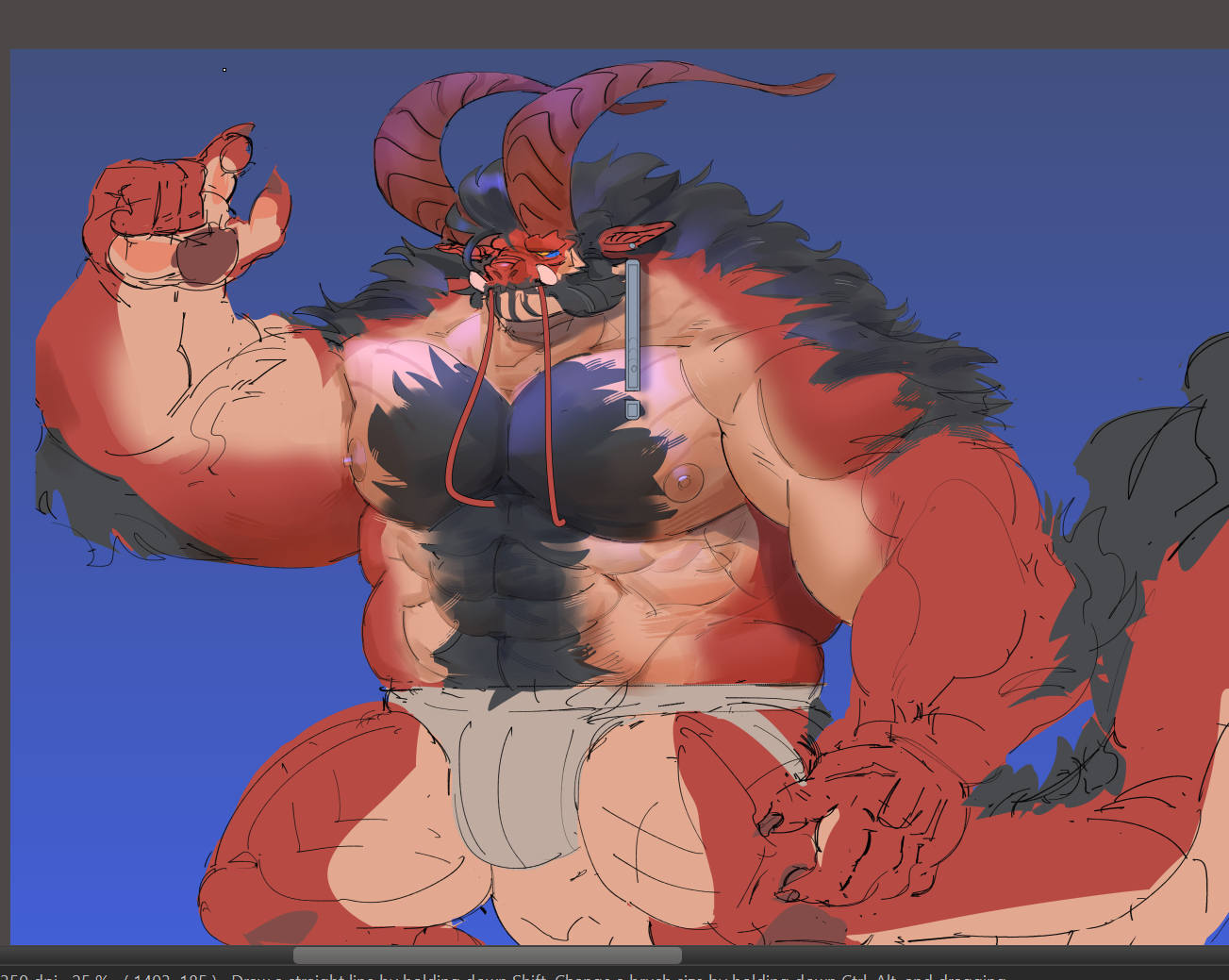
Task: Click the horizontal scrollbar thumb
Action: point(487,955)
